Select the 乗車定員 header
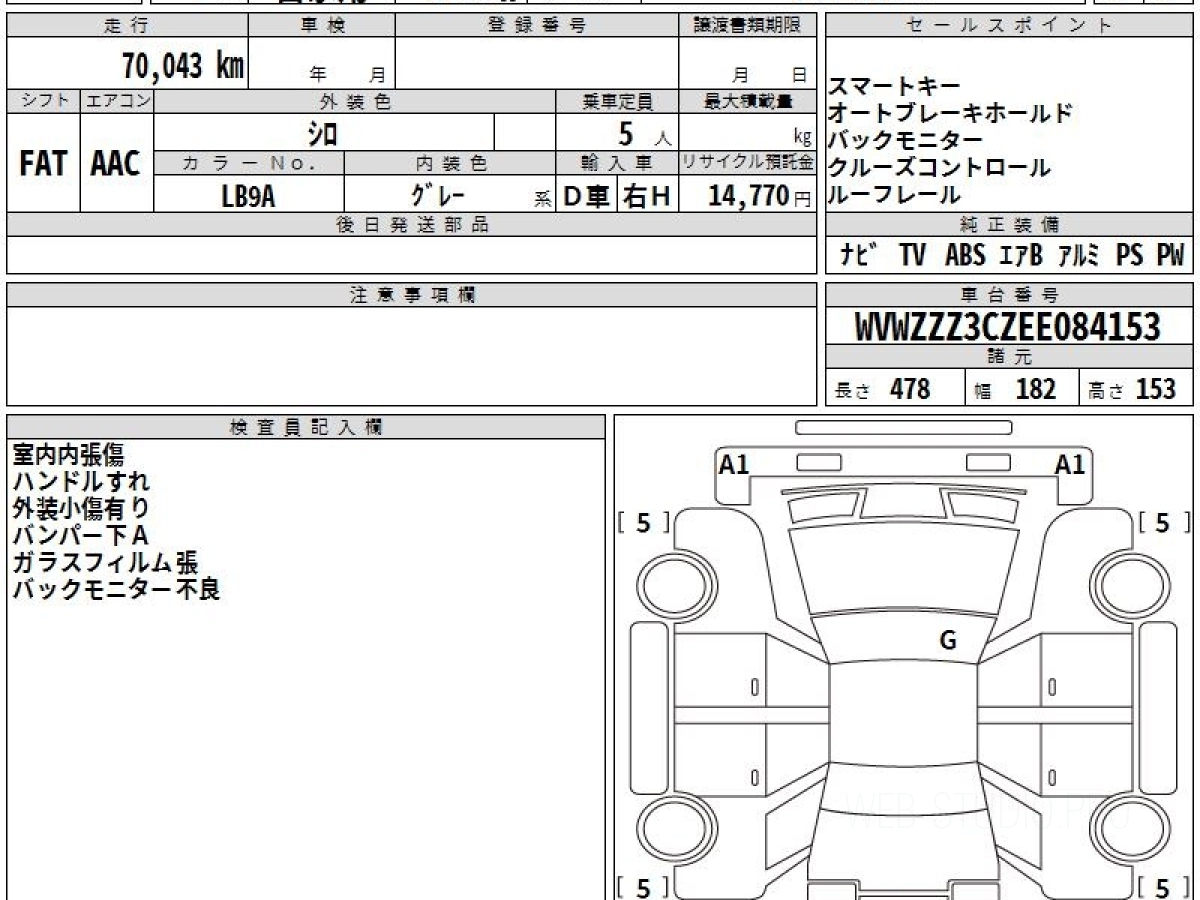This screenshot has height=900, width=1200. (x=617, y=101)
